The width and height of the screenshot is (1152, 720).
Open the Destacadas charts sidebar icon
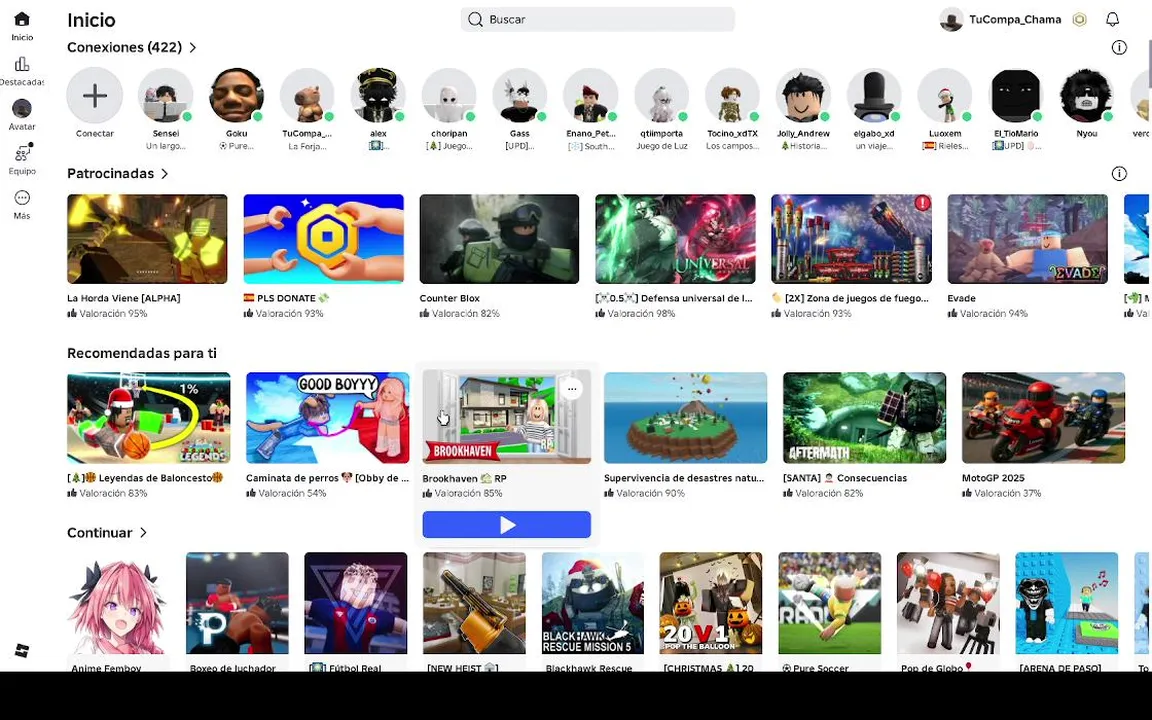point(22,65)
